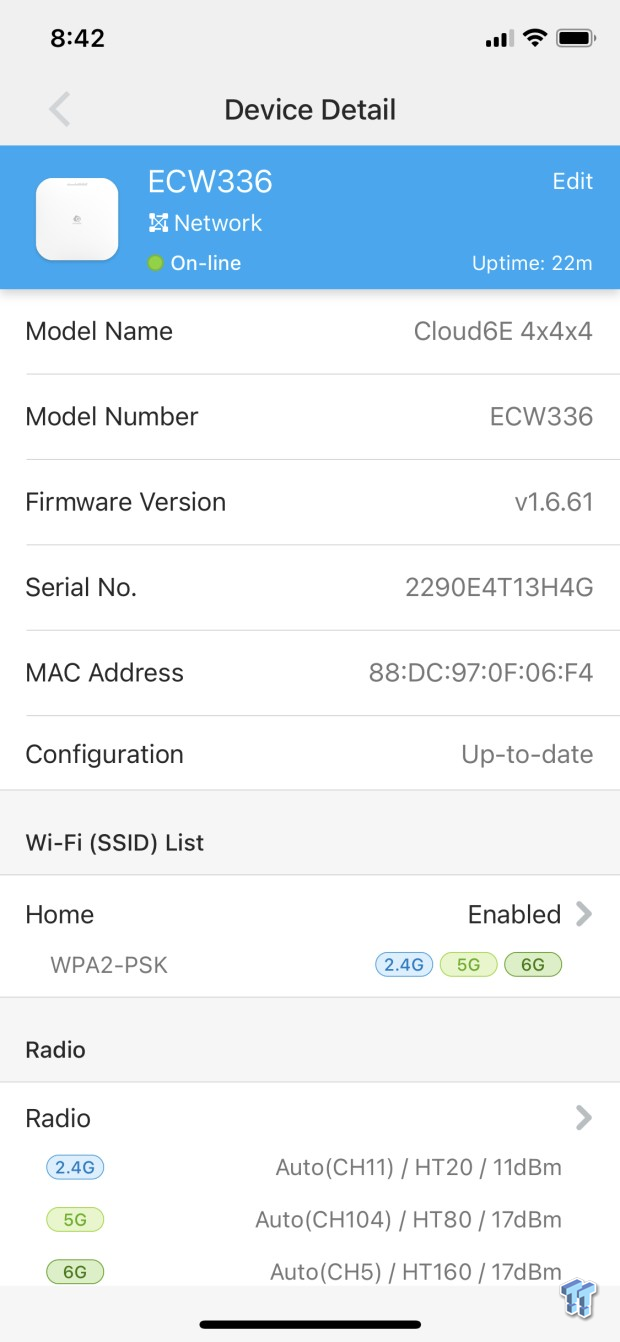The height and width of the screenshot is (1342, 620).
Task: Select the 2.4G badge under the Home SSID
Action: pyautogui.click(x=404, y=964)
